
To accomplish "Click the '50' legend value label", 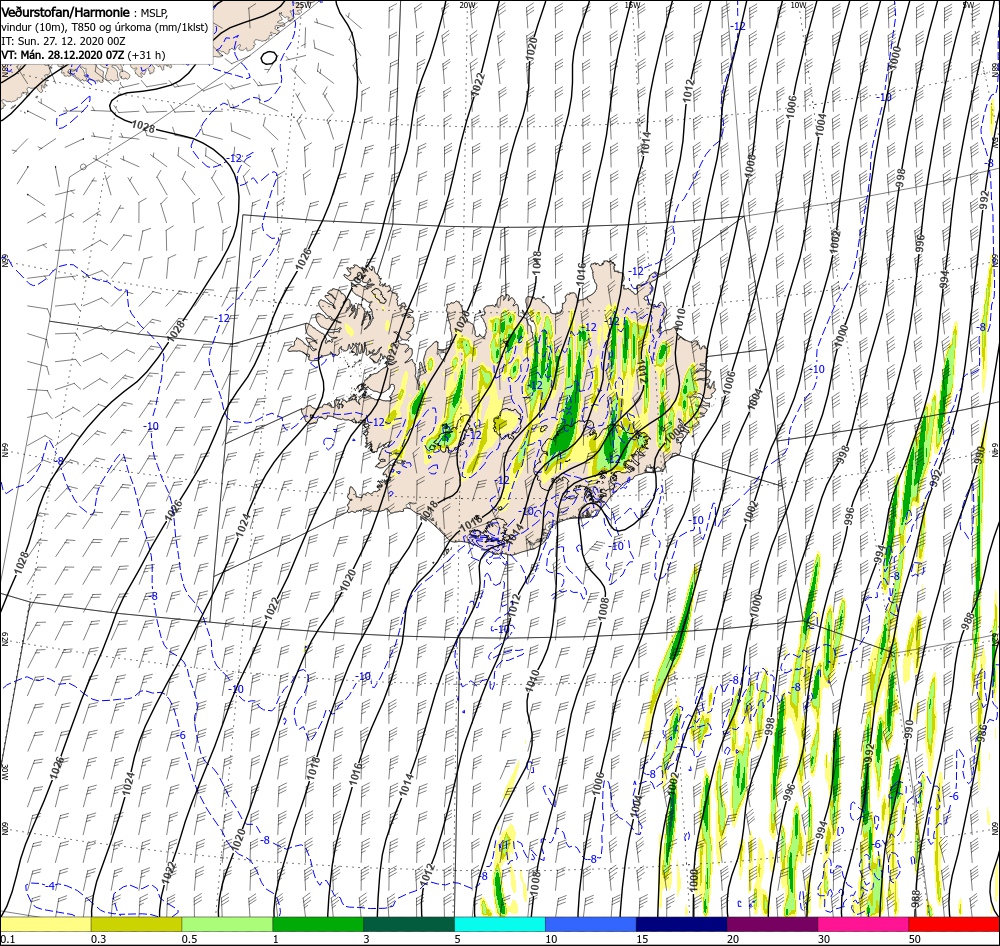I will pos(915,939).
